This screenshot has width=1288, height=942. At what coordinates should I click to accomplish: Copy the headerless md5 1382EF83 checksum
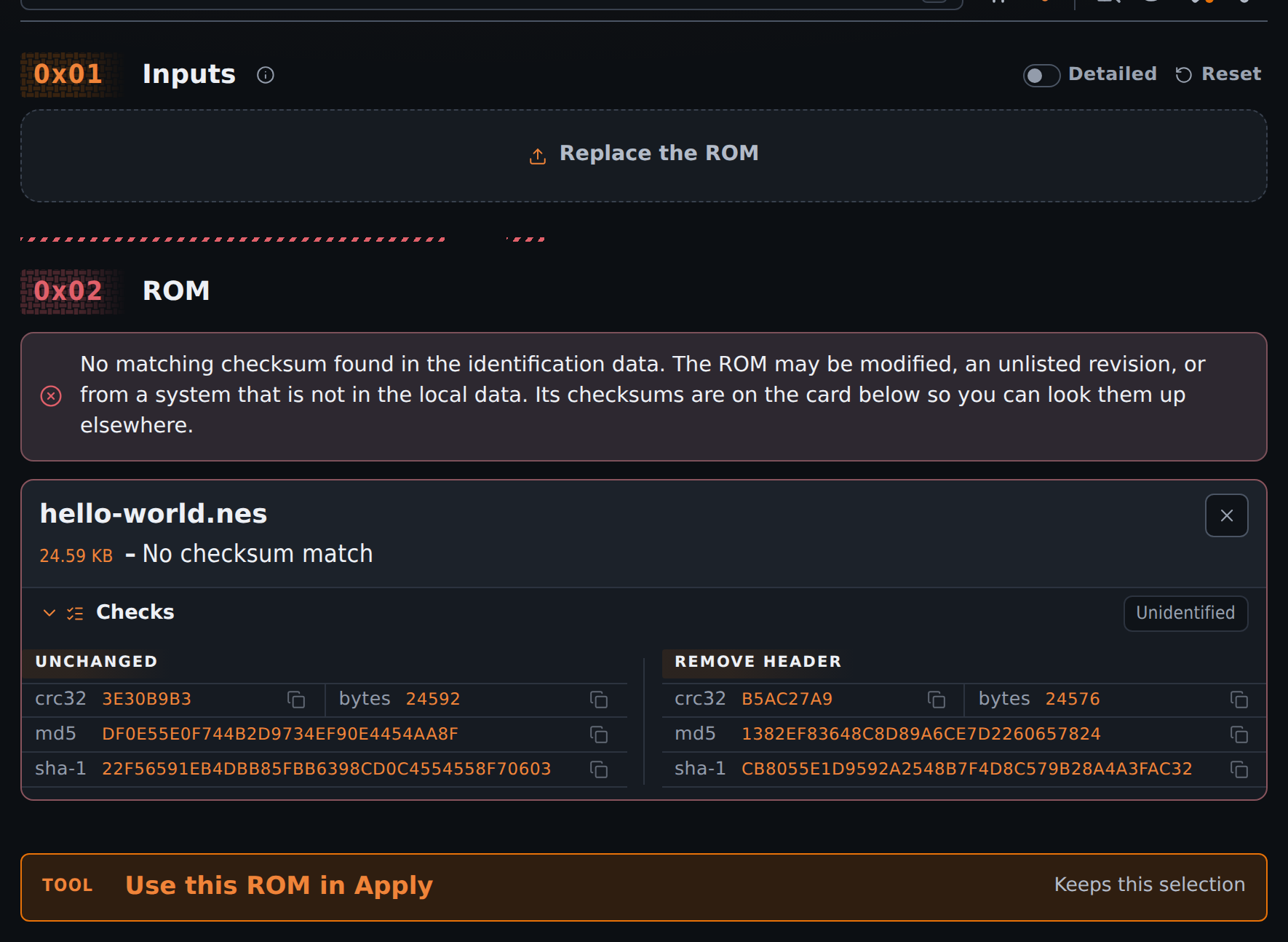[x=1239, y=735]
